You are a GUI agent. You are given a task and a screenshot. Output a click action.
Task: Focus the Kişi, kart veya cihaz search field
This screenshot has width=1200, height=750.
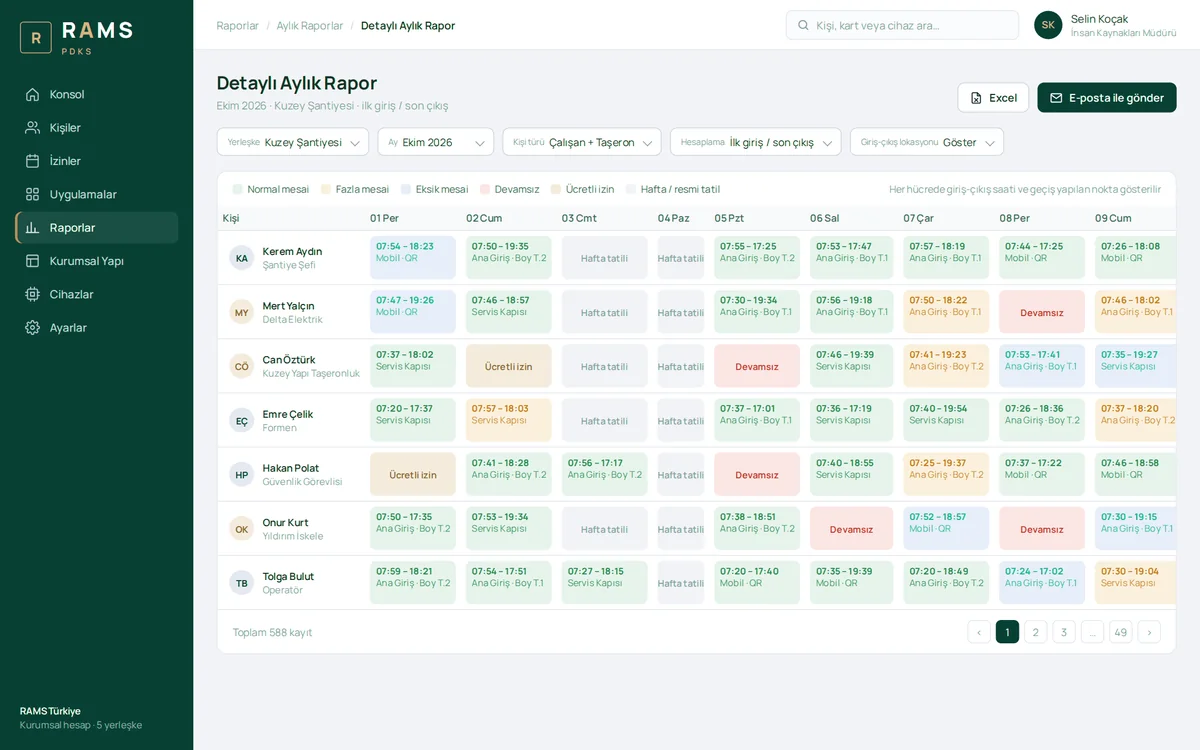(x=902, y=25)
